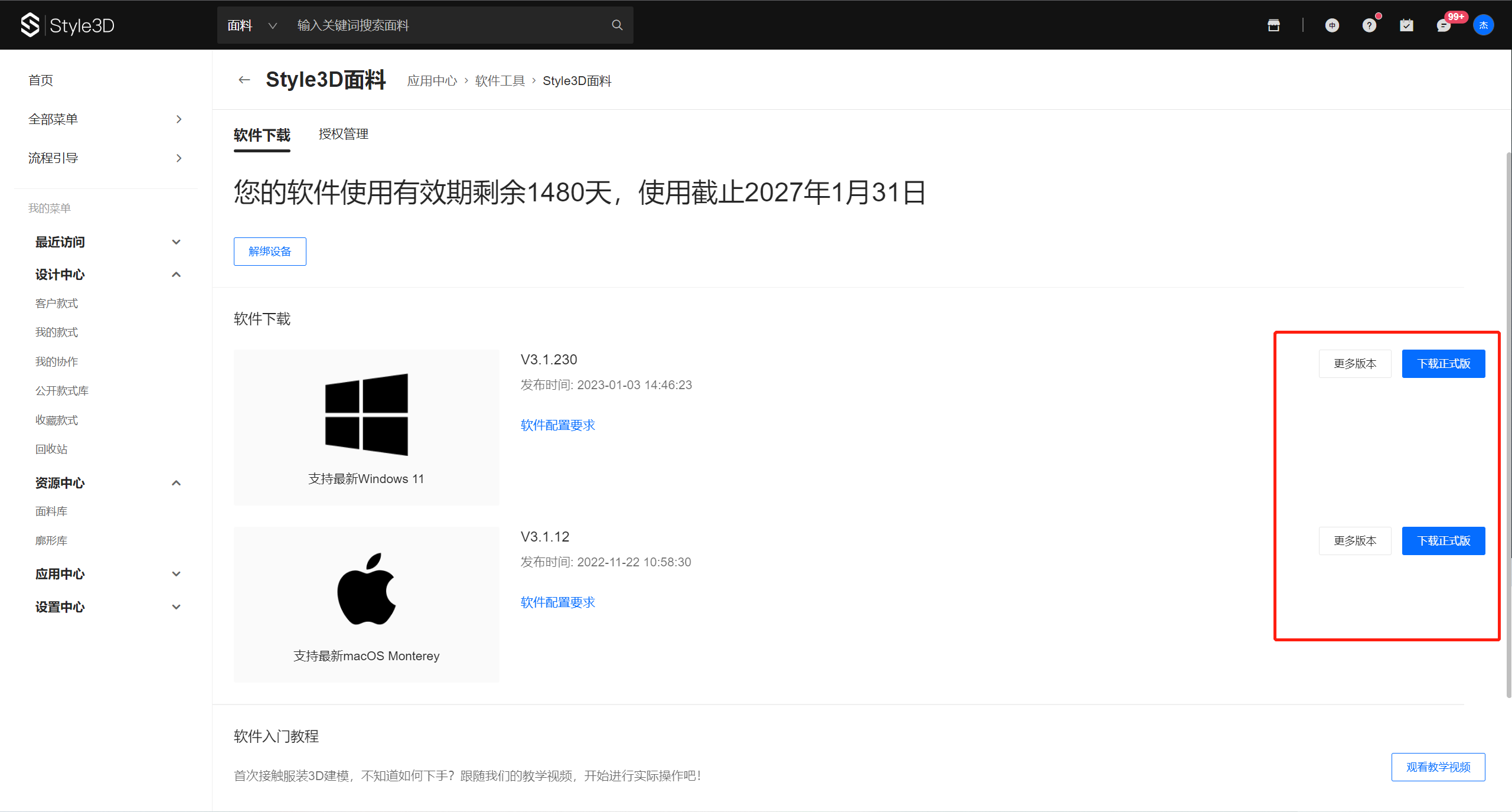Switch to the 软件下载 tab

pyautogui.click(x=262, y=135)
